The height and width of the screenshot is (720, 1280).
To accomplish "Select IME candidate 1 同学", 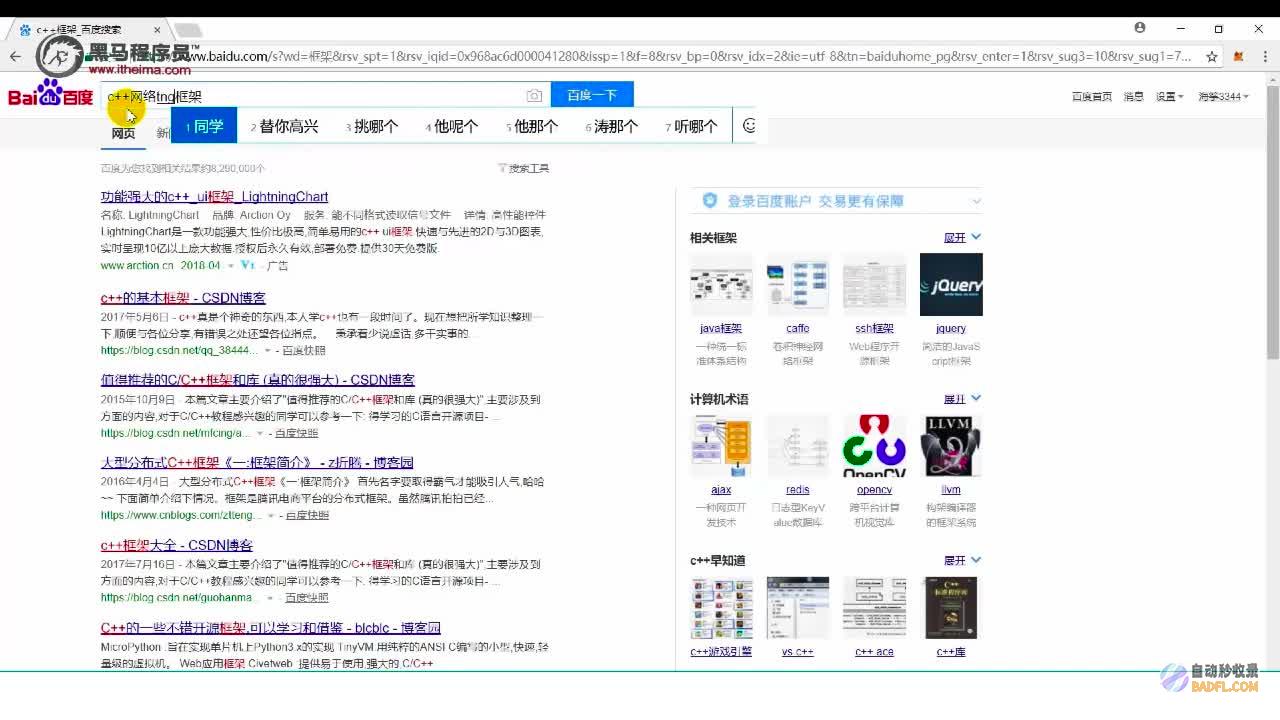I will pos(204,126).
